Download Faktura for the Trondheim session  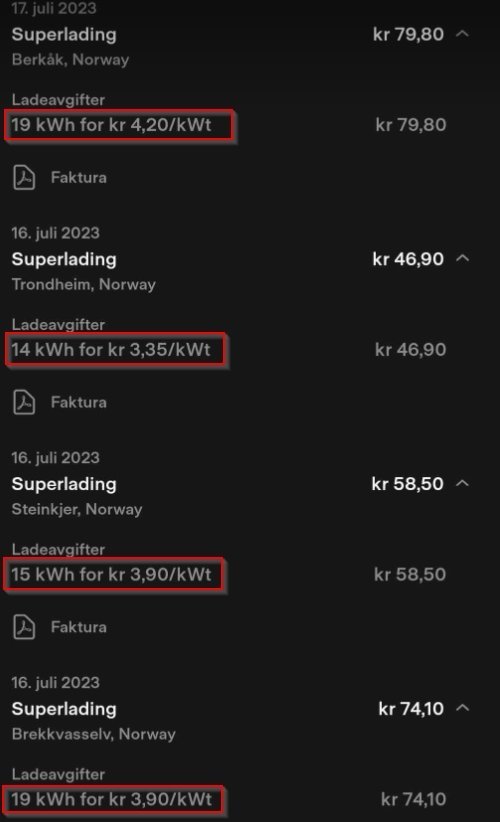[79, 403]
